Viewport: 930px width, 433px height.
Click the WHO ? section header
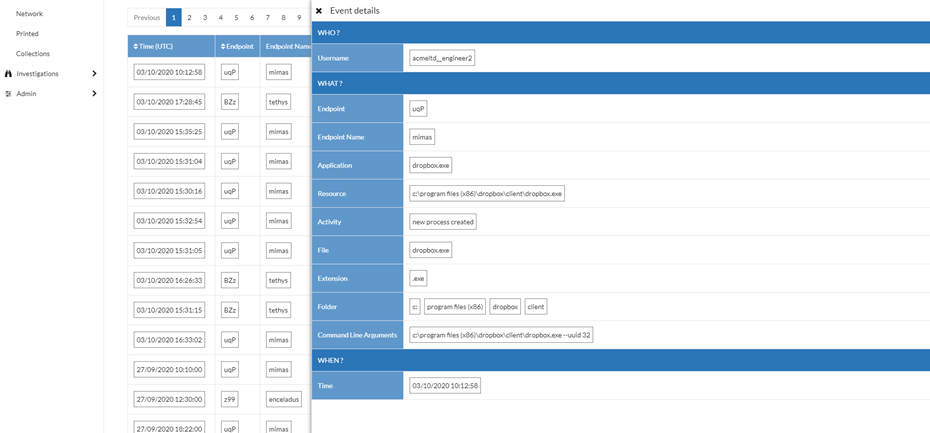(620, 33)
